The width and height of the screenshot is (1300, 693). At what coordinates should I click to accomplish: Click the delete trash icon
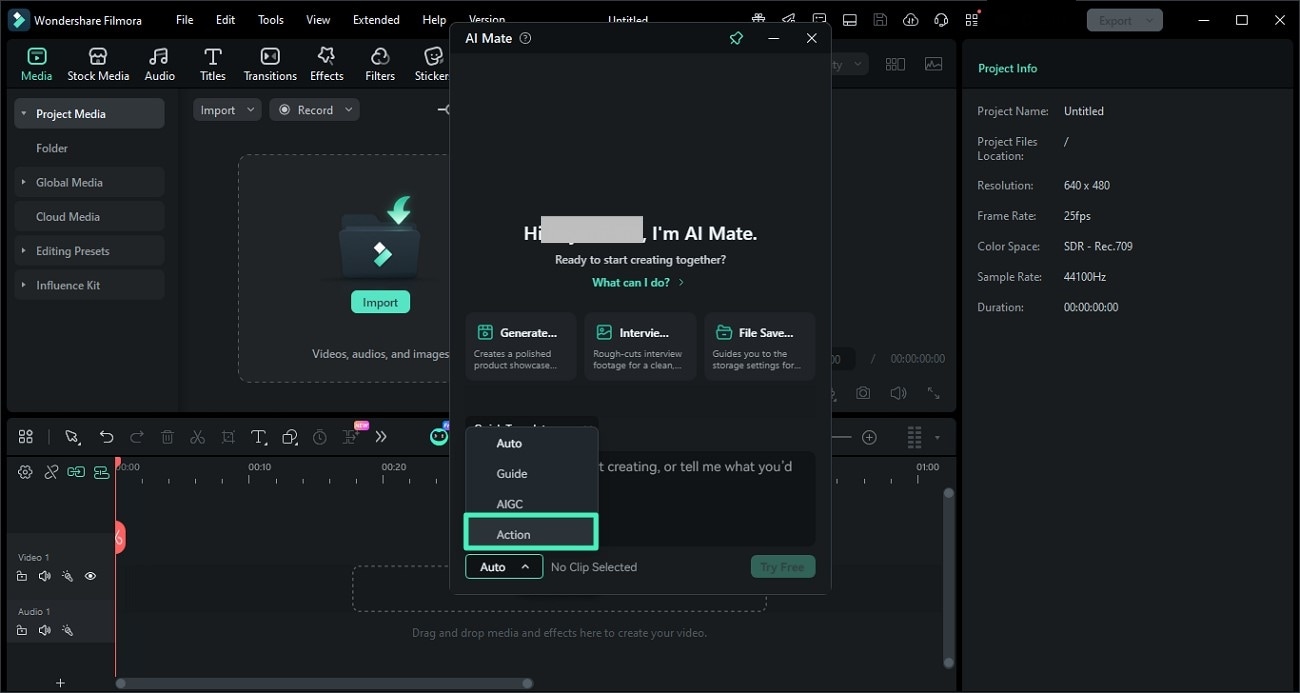click(x=167, y=437)
